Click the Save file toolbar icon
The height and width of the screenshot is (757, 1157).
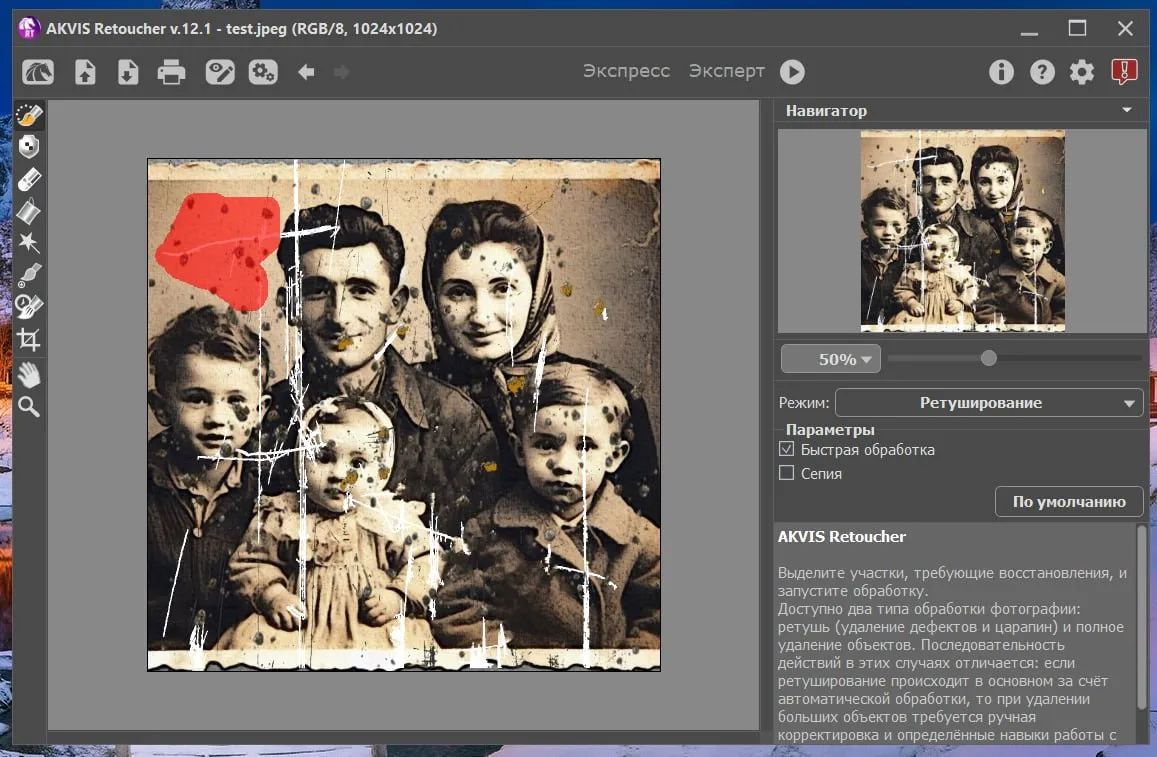click(127, 71)
